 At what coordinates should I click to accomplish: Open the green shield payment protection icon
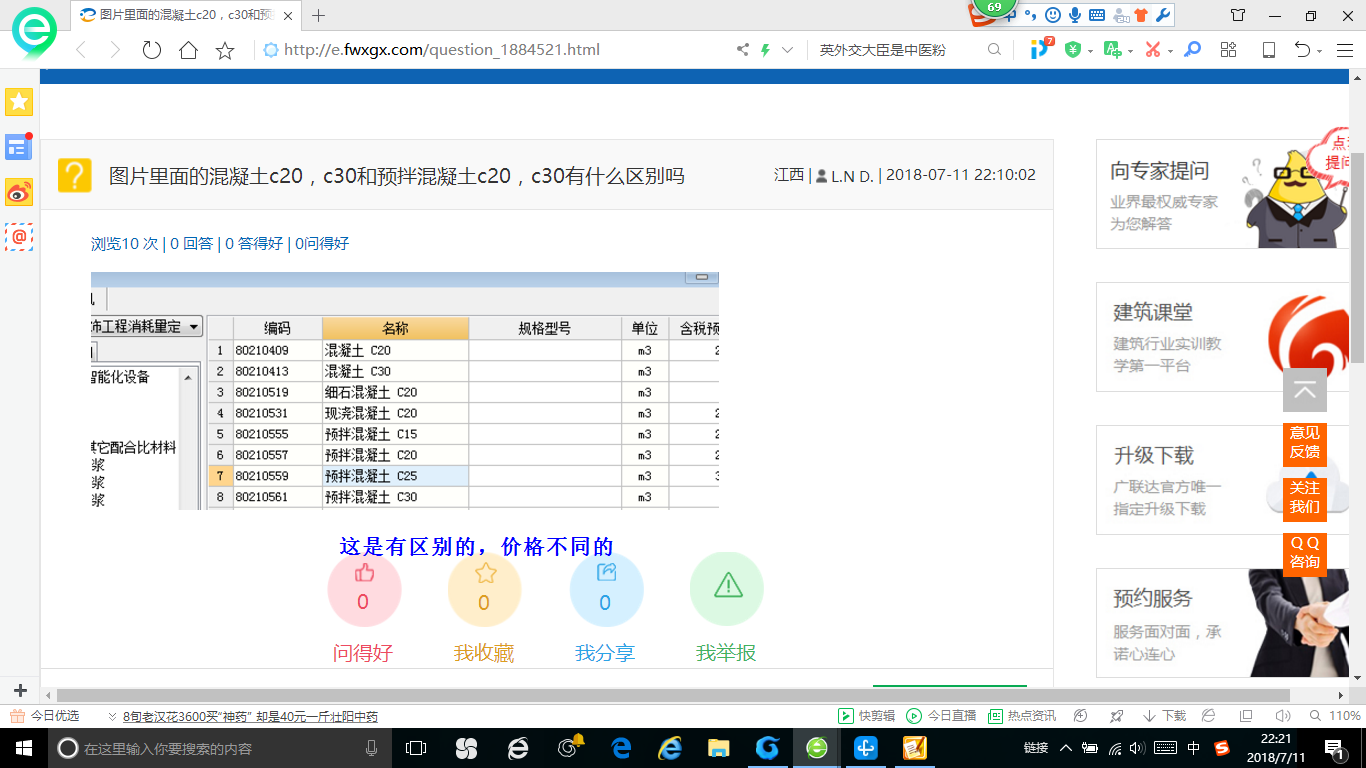[1073, 50]
